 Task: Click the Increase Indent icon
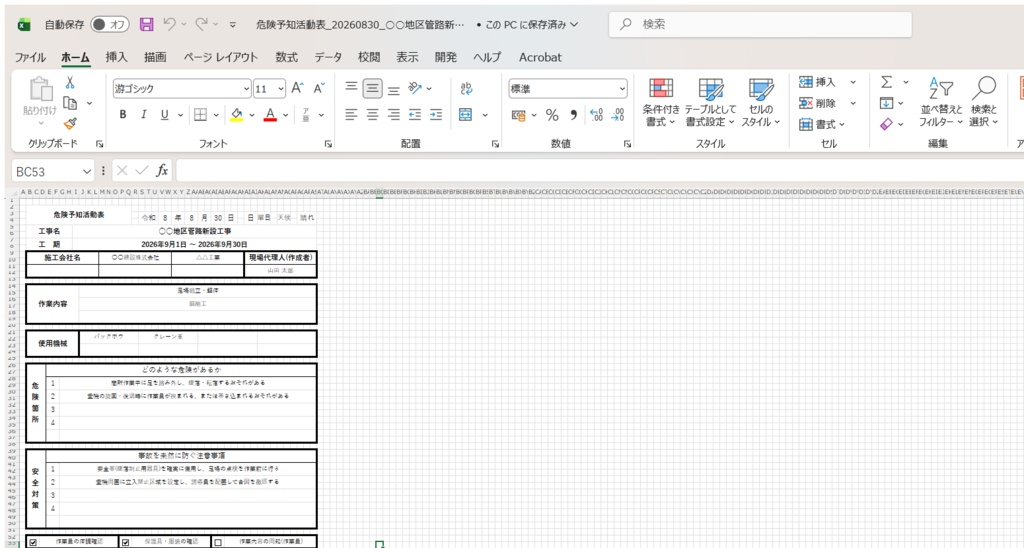[436, 115]
